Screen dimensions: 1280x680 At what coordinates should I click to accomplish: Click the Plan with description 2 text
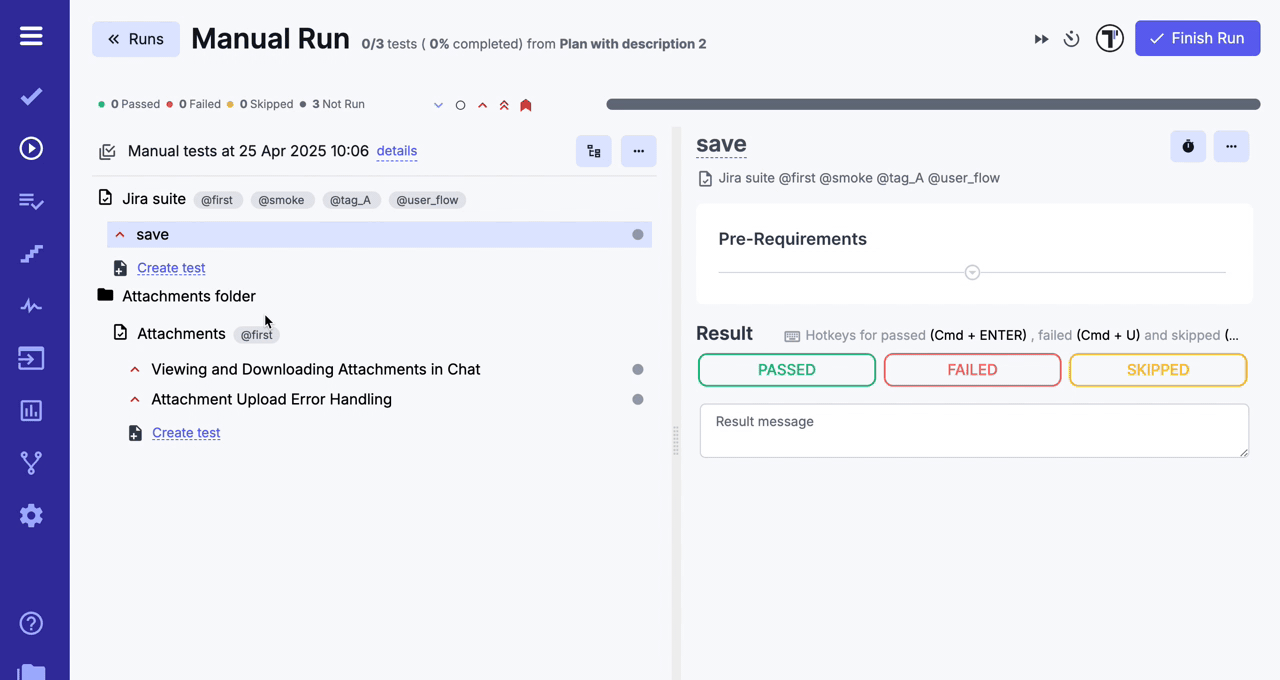(633, 44)
